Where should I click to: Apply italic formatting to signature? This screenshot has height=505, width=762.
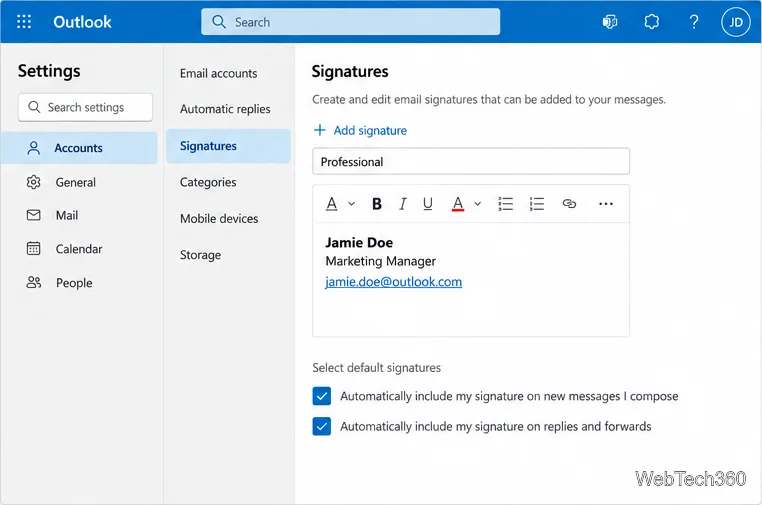(402, 204)
